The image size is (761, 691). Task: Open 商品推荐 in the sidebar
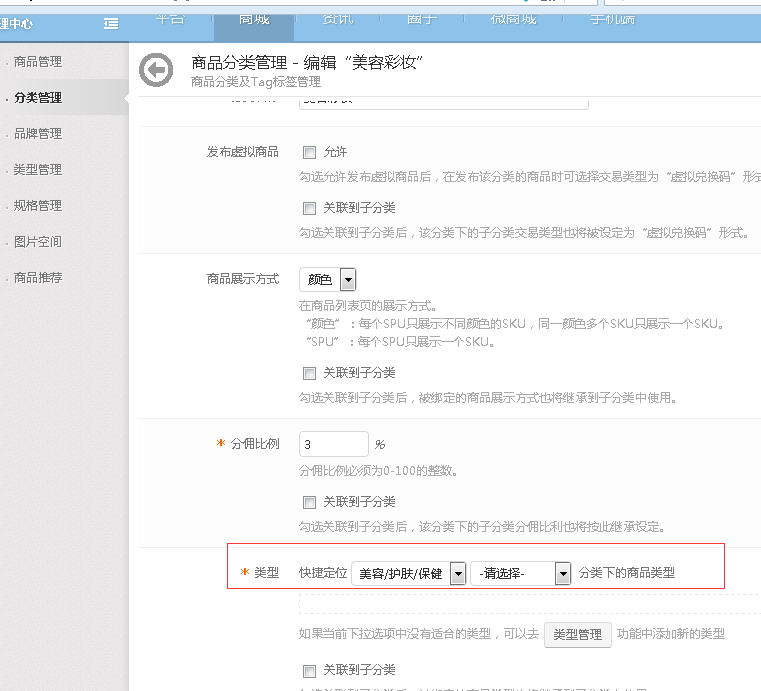(x=38, y=278)
